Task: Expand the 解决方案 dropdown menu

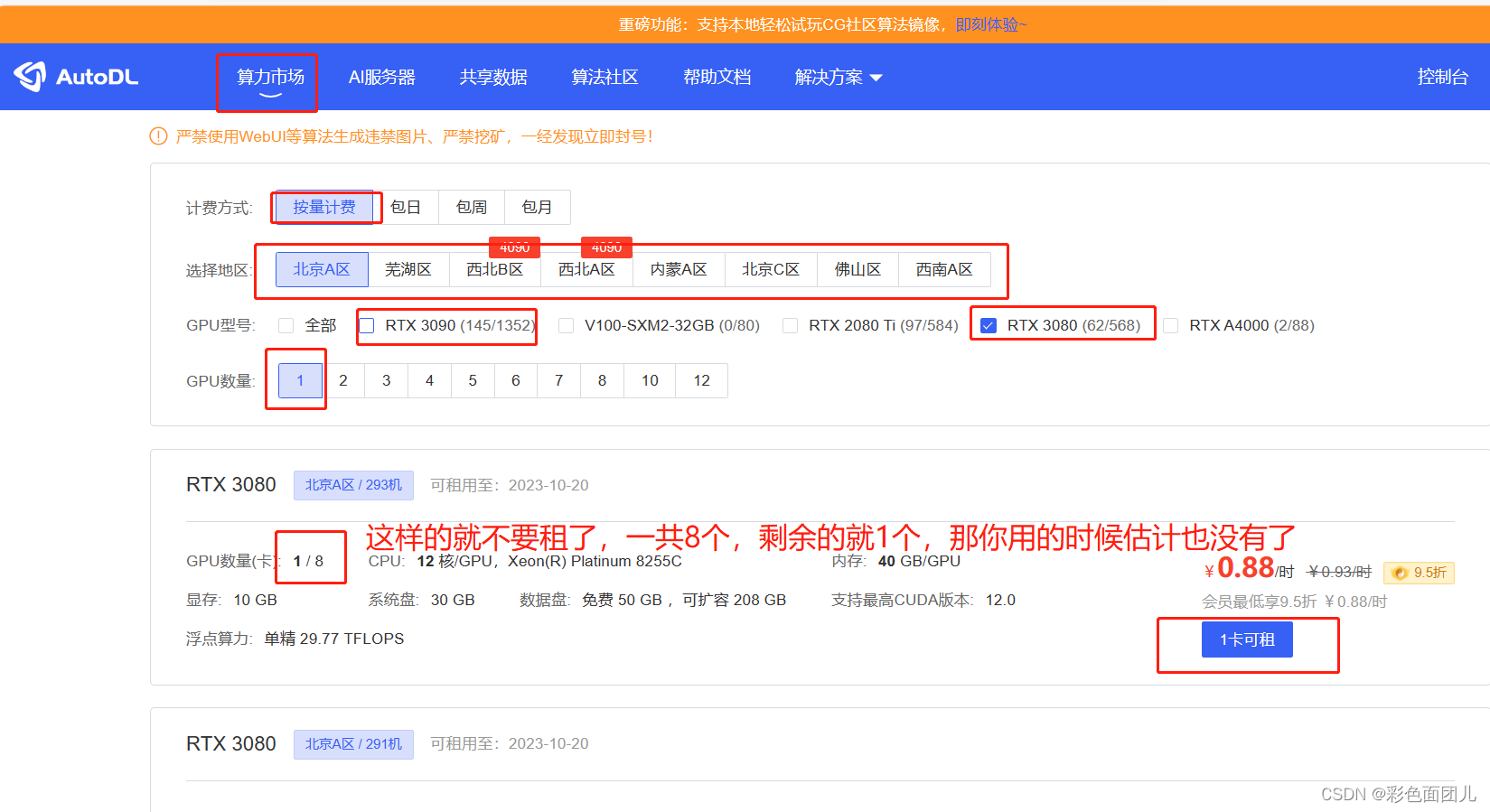Action: coord(838,78)
